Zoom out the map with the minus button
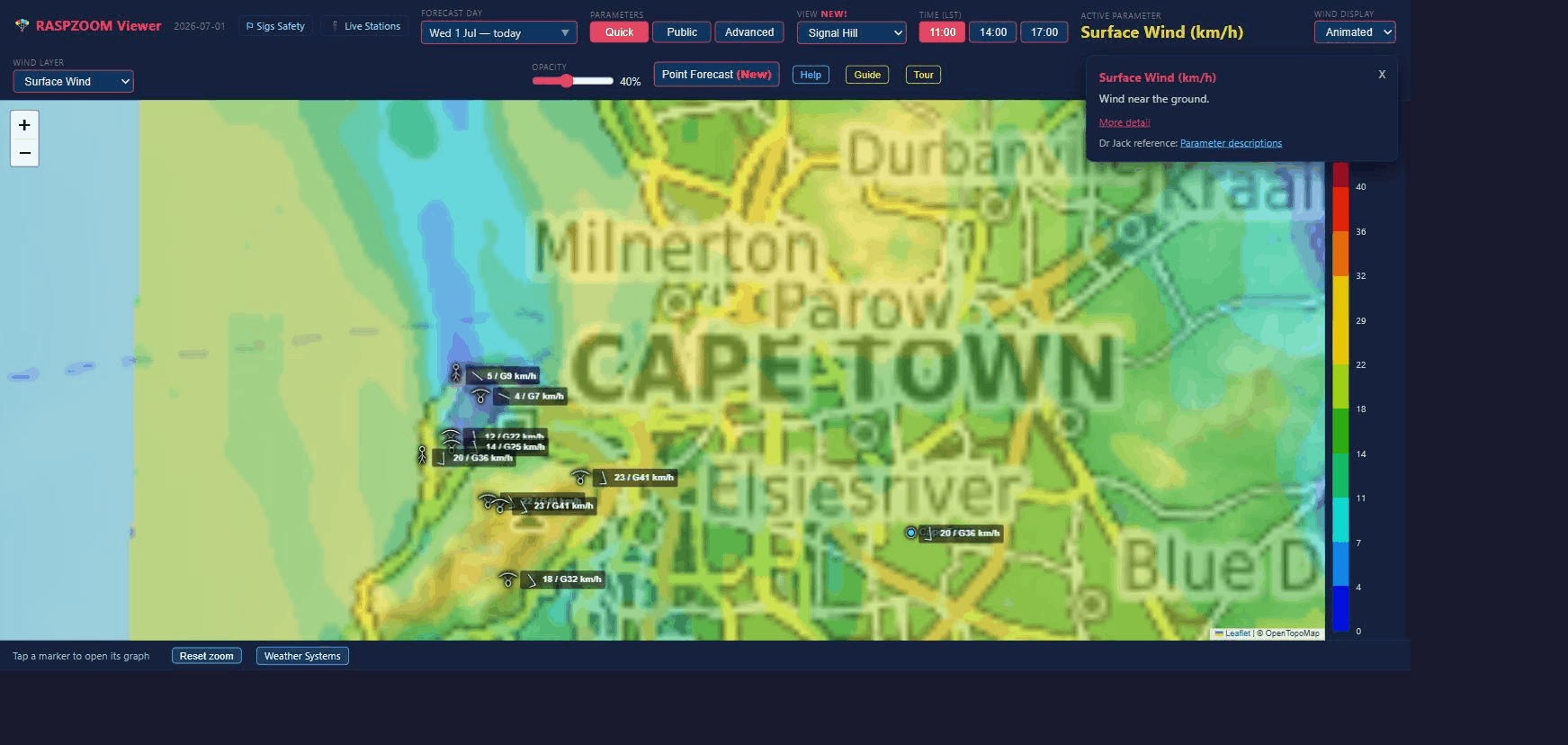Screen dimensions: 1568x745 (x=24, y=153)
